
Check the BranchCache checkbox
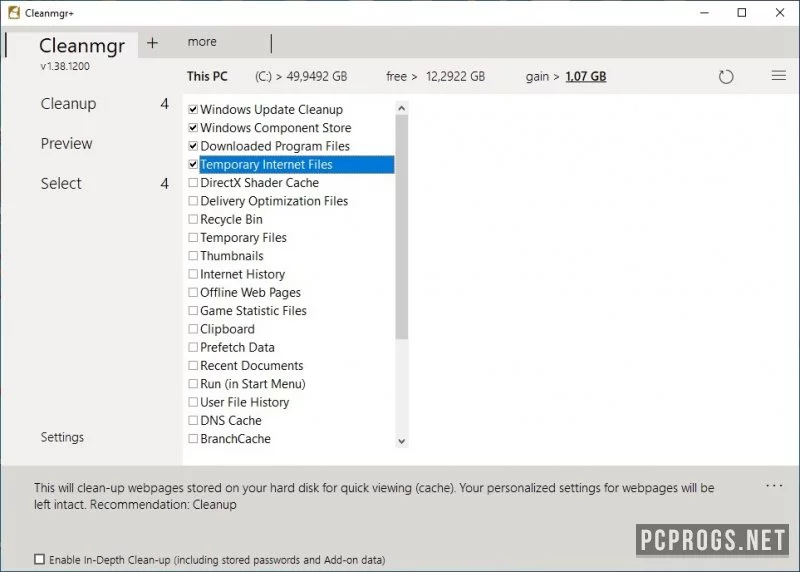pos(193,439)
